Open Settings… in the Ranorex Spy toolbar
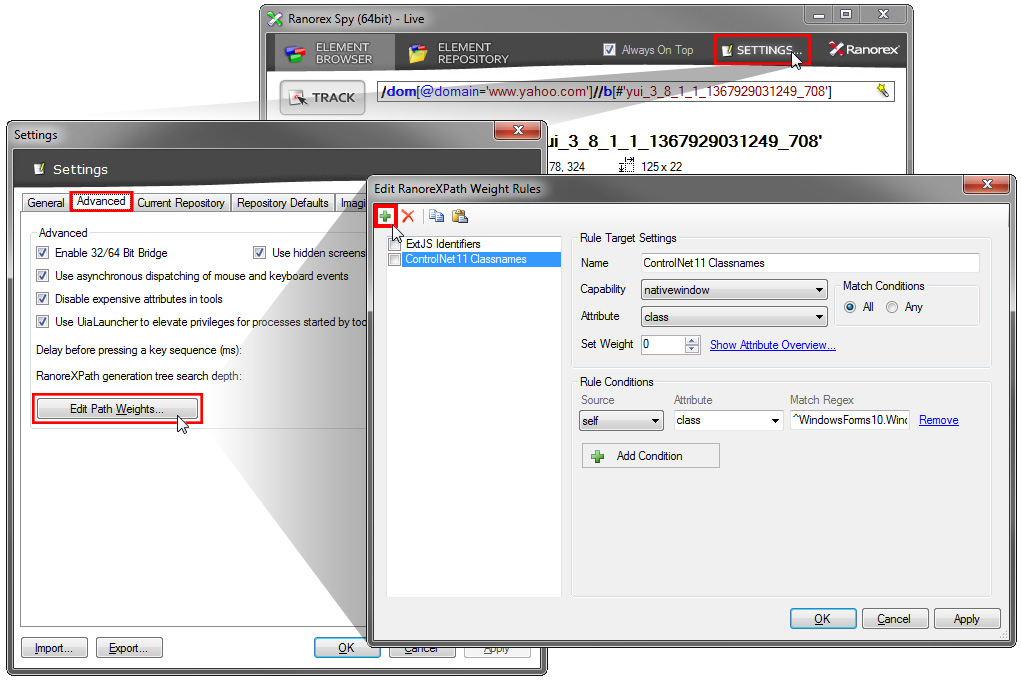This screenshot has height=680, width=1021. [762, 50]
